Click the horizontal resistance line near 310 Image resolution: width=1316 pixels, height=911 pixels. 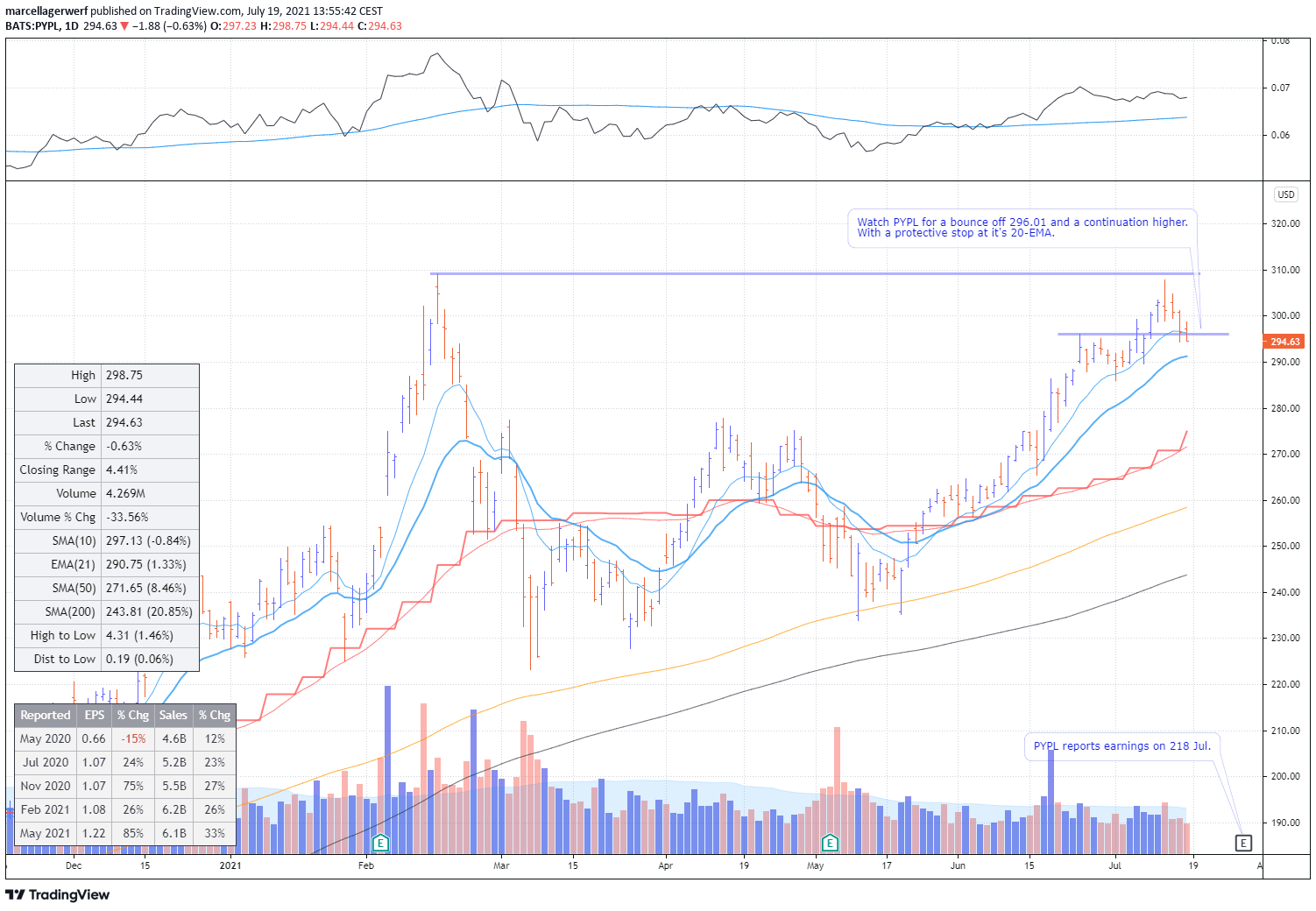[814, 274]
